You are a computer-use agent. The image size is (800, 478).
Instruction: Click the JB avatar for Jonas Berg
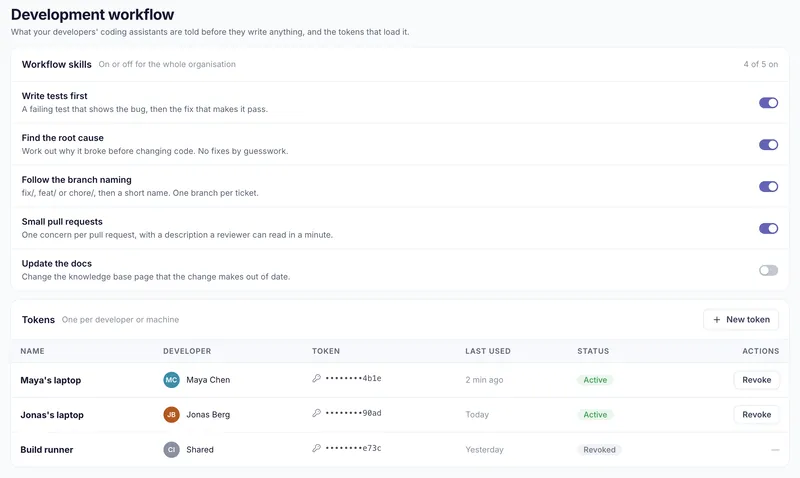[171, 415]
